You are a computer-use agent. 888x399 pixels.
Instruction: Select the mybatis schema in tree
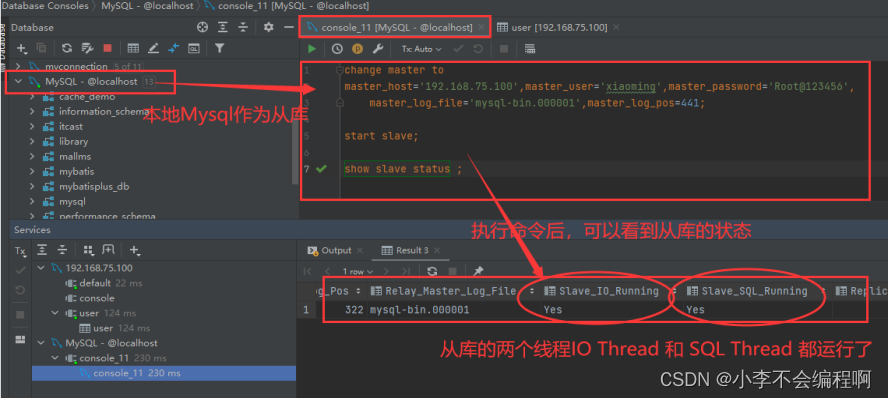coord(76,171)
